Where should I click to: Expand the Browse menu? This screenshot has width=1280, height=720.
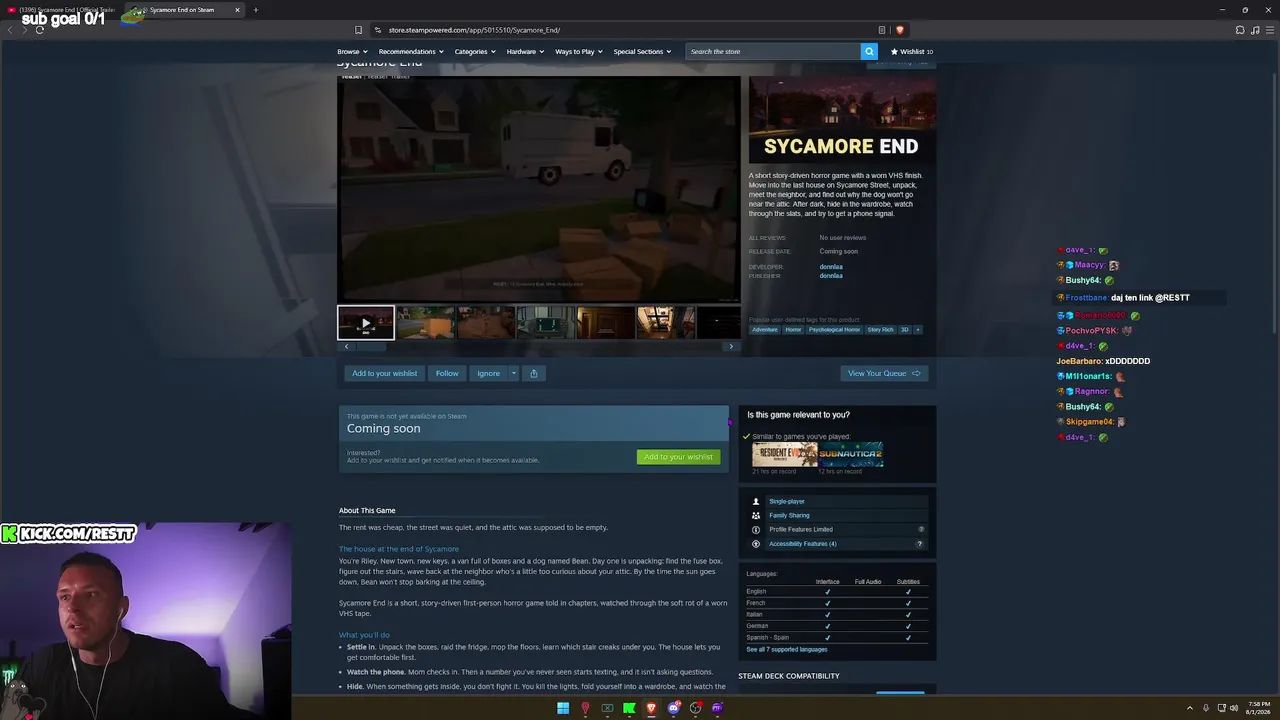point(351,51)
